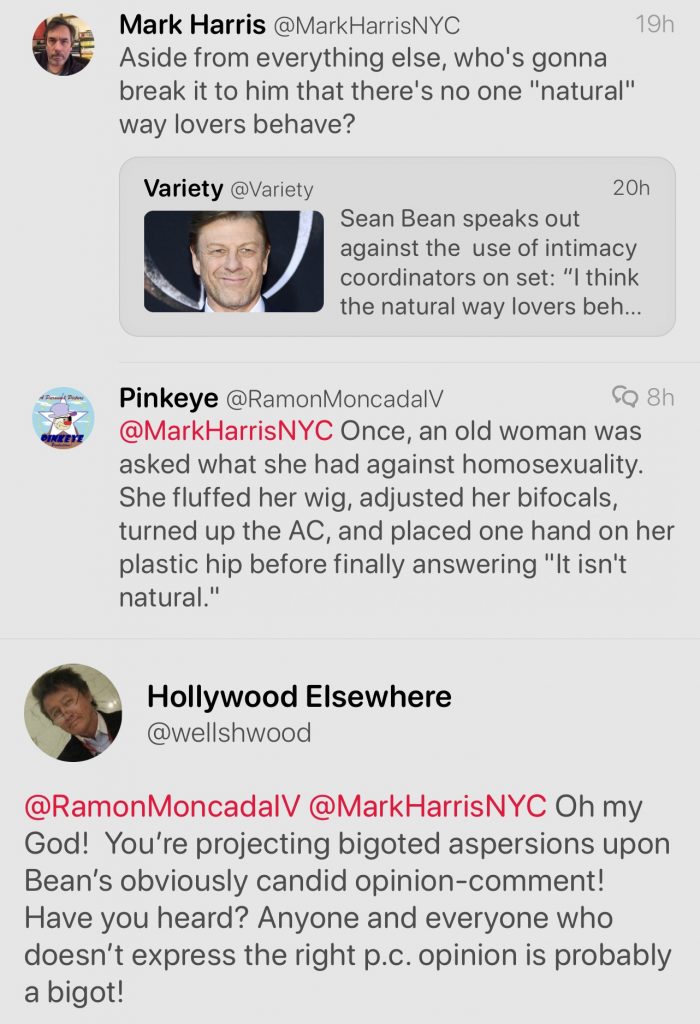Screen dimensions: 700x1024
Task: Open Pinkeye's profile picture
Action: [63, 418]
